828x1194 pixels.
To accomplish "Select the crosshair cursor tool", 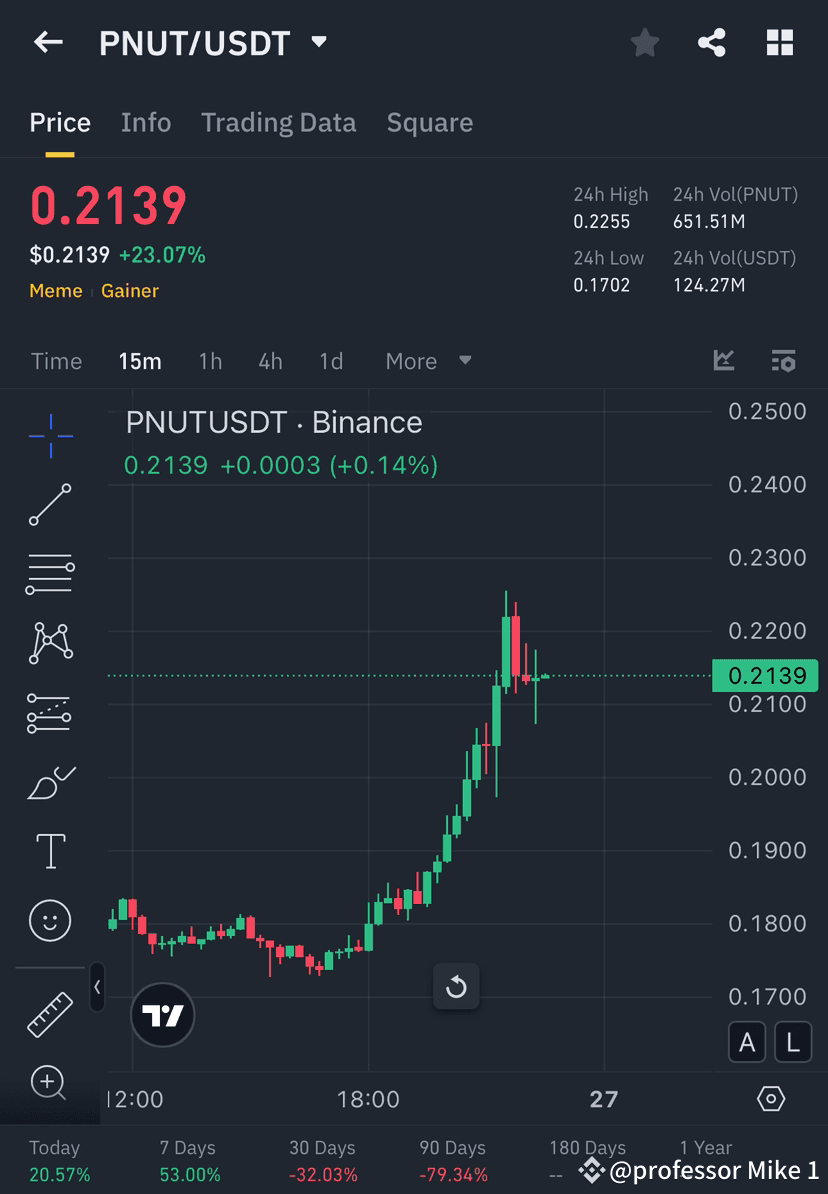I will (x=50, y=435).
